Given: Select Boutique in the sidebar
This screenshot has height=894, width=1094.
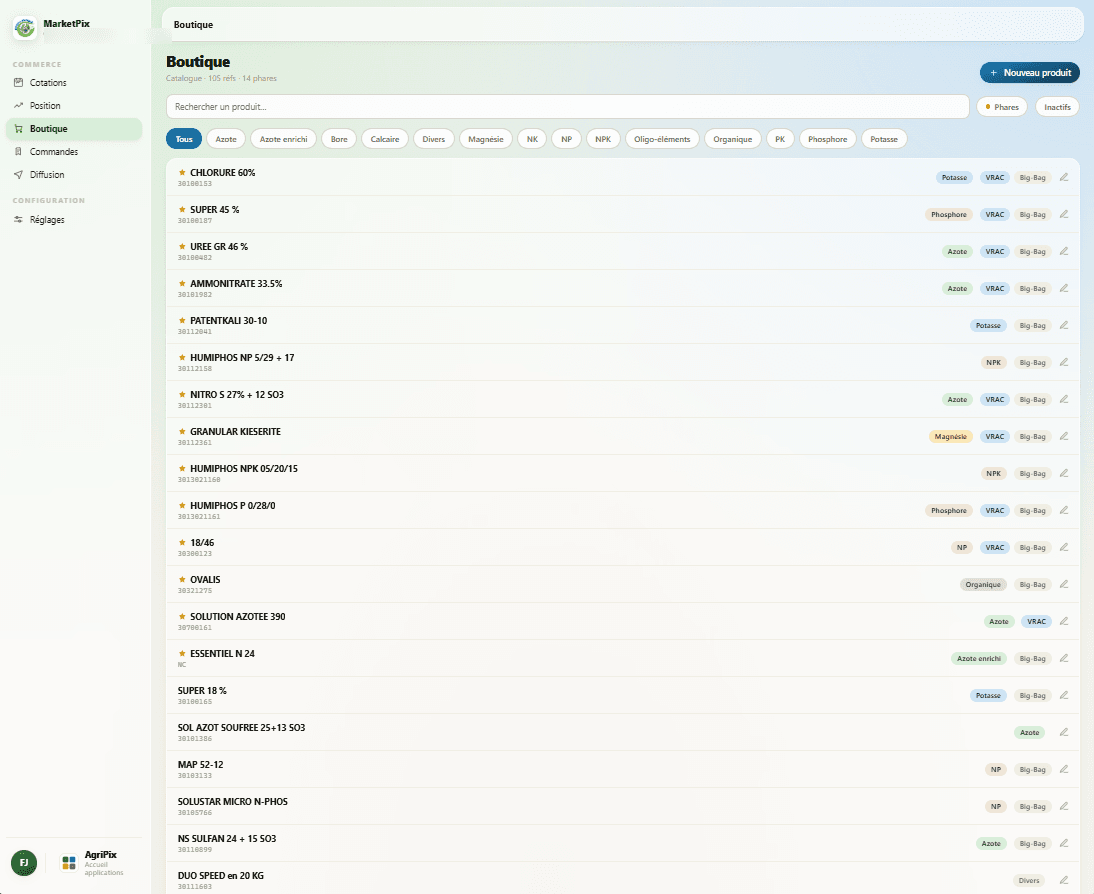Looking at the screenshot, I should (74, 128).
